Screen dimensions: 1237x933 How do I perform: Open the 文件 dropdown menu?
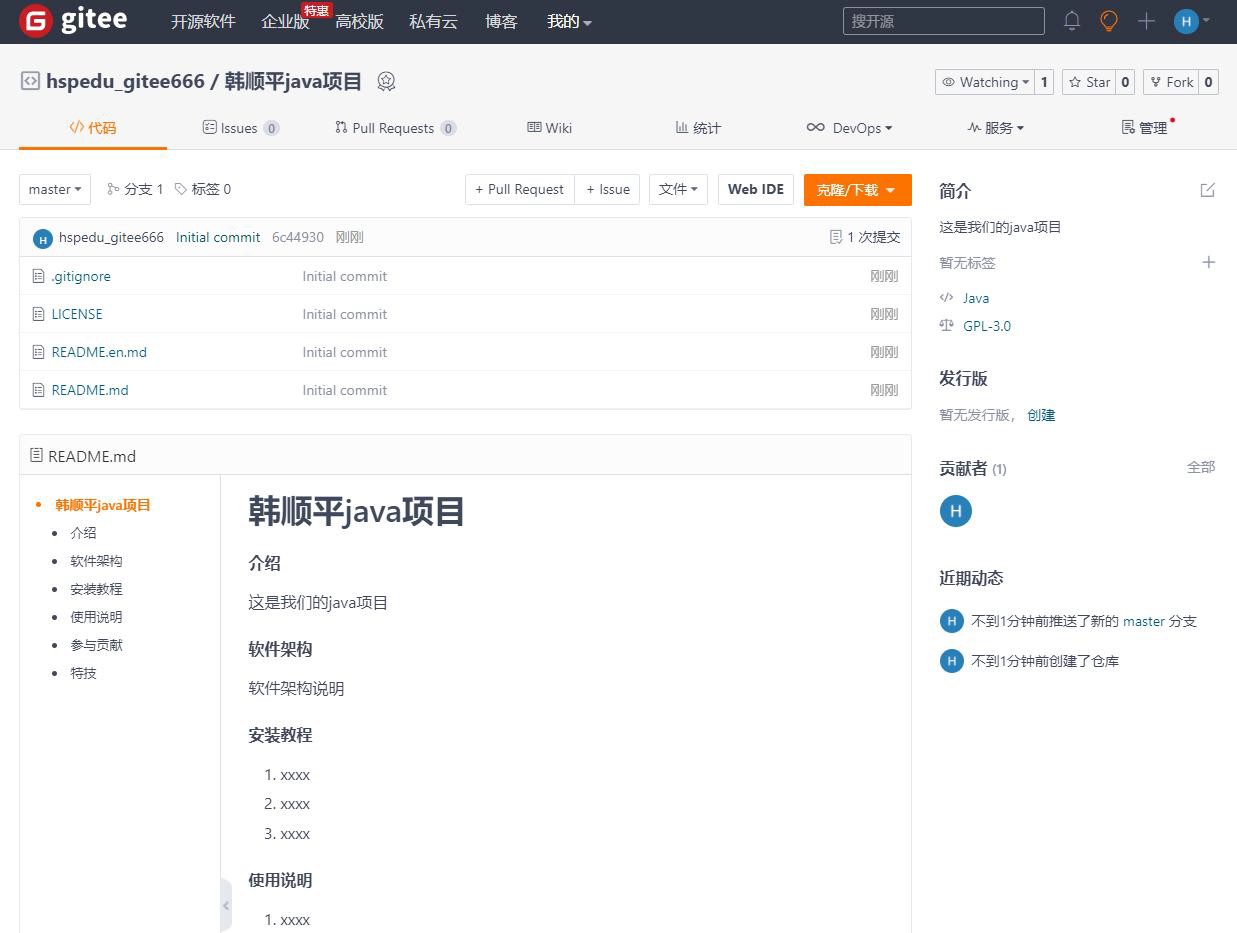coord(678,189)
